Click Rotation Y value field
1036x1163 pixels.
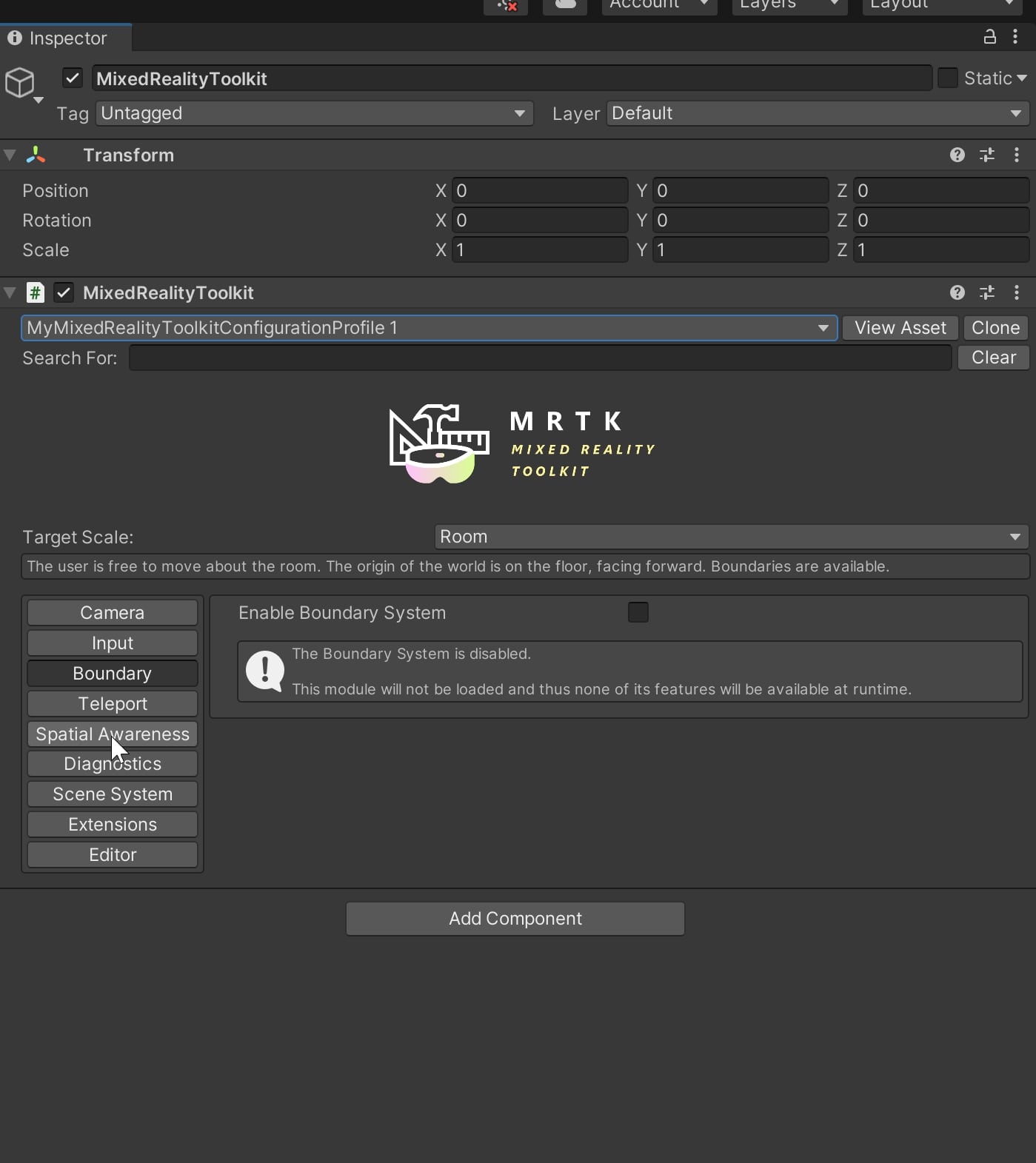pyautogui.click(x=741, y=221)
